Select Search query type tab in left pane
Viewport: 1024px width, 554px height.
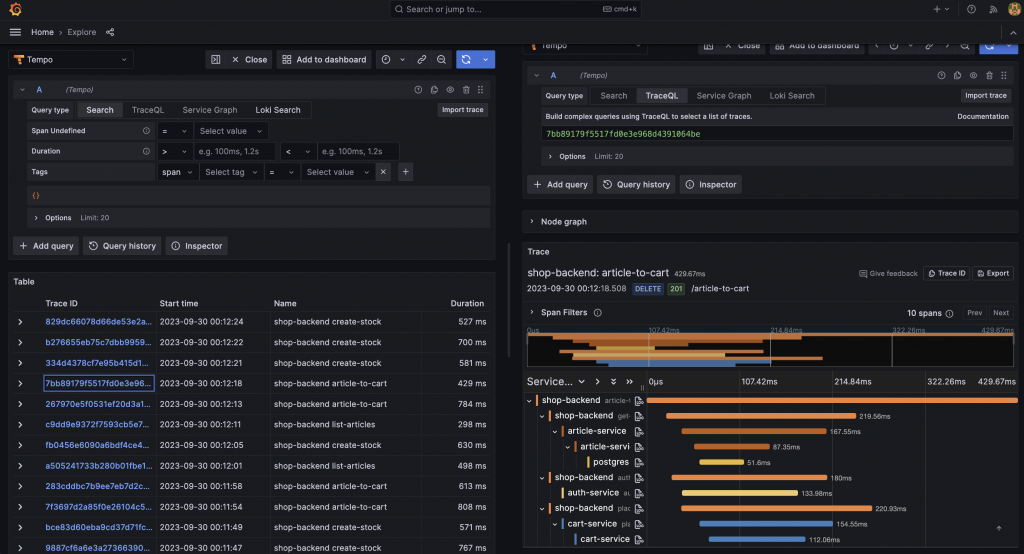[100, 110]
